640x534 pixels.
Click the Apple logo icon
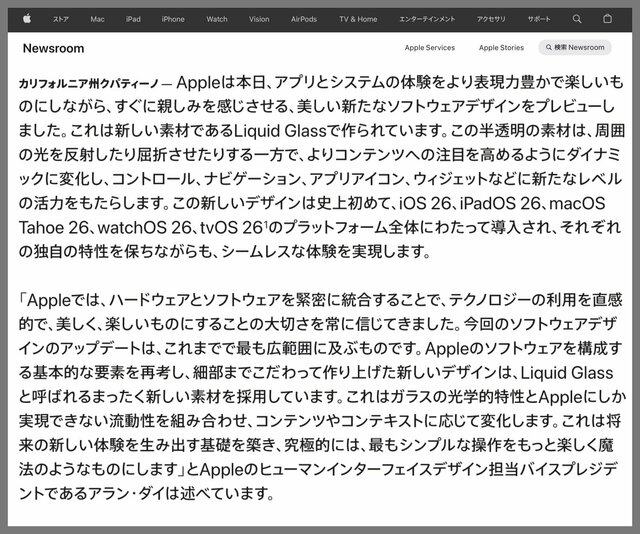[x=27, y=19]
